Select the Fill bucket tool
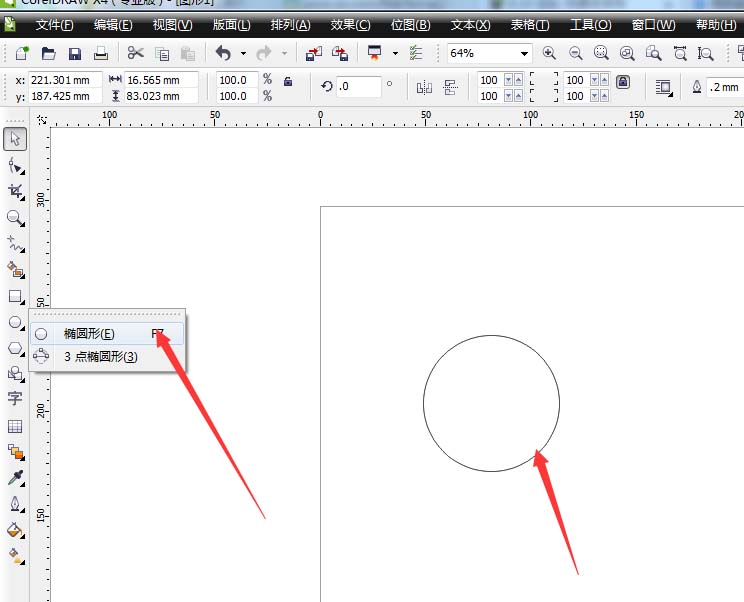The width and height of the screenshot is (744, 602). (15, 530)
